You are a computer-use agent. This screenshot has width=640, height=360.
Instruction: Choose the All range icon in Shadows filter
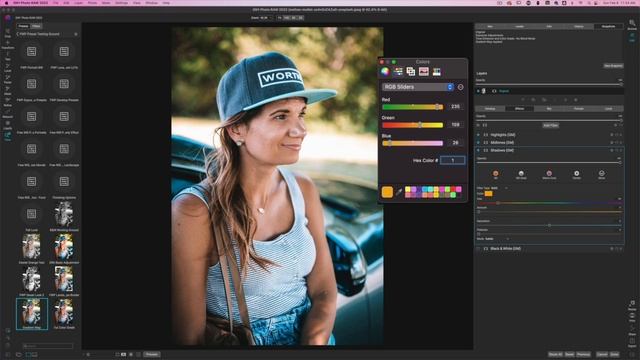(x=496, y=174)
